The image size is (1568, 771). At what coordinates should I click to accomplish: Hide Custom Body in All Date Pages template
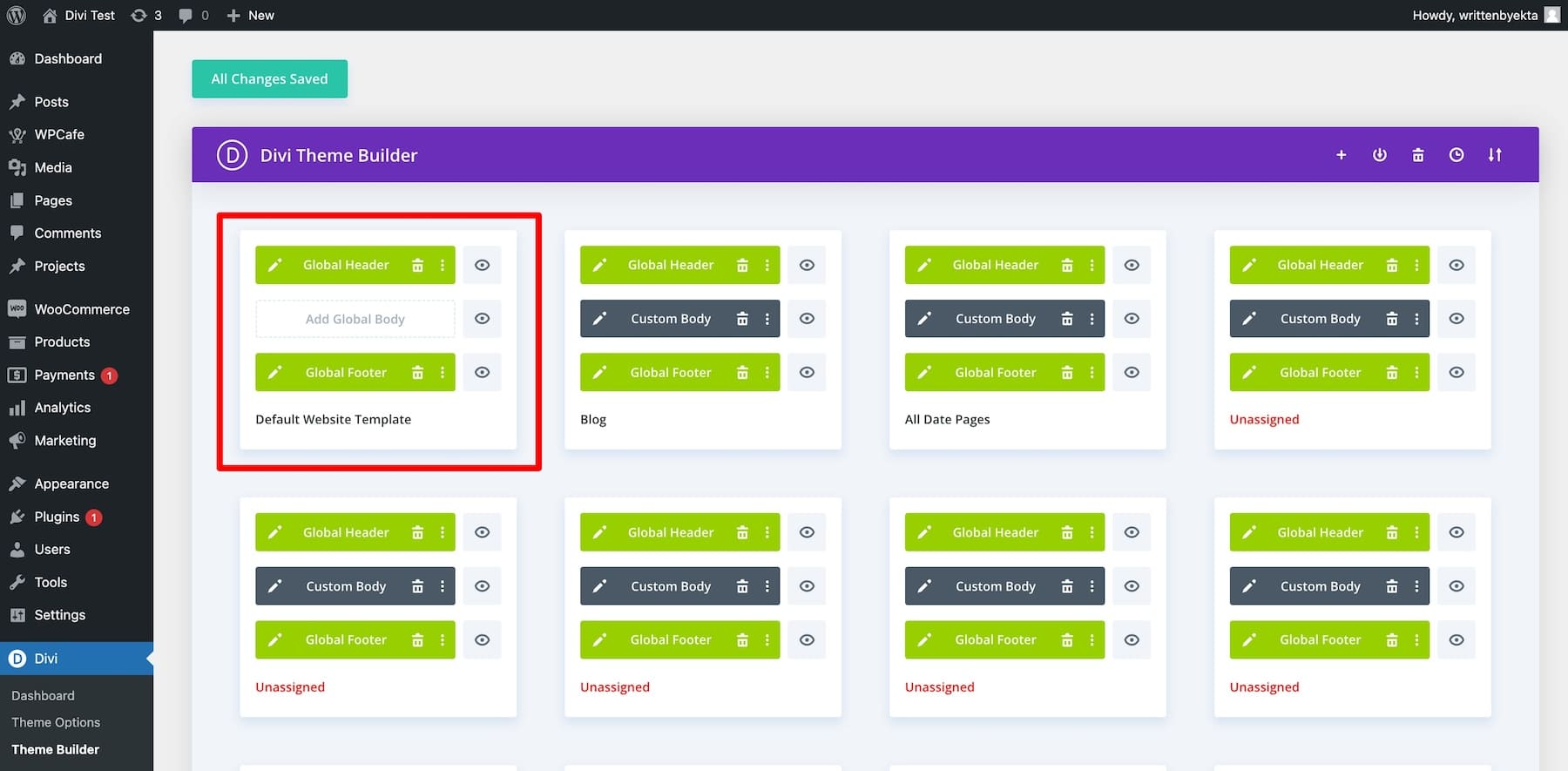pos(1132,319)
